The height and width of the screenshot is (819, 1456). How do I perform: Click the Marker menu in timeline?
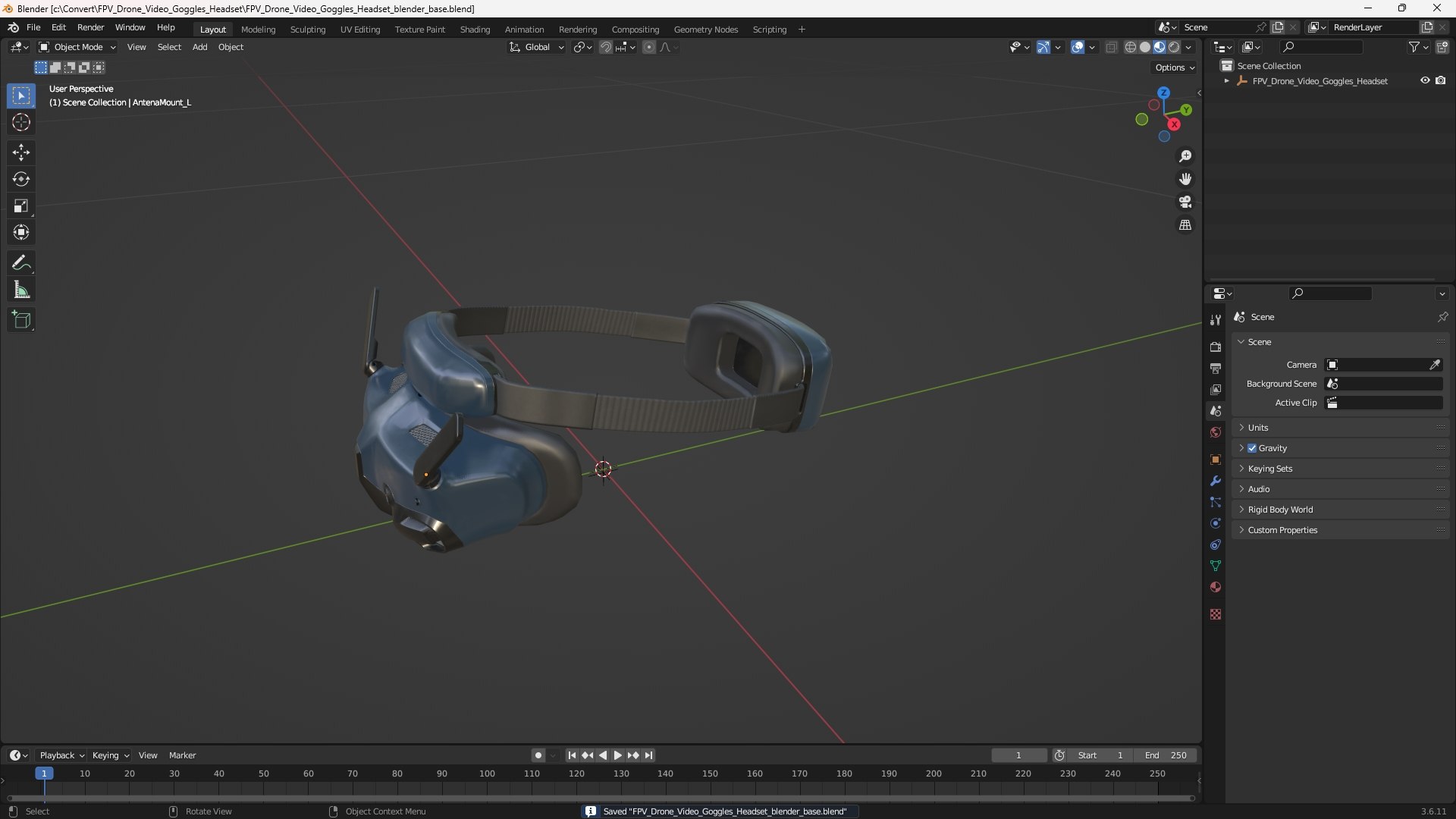pyautogui.click(x=182, y=755)
